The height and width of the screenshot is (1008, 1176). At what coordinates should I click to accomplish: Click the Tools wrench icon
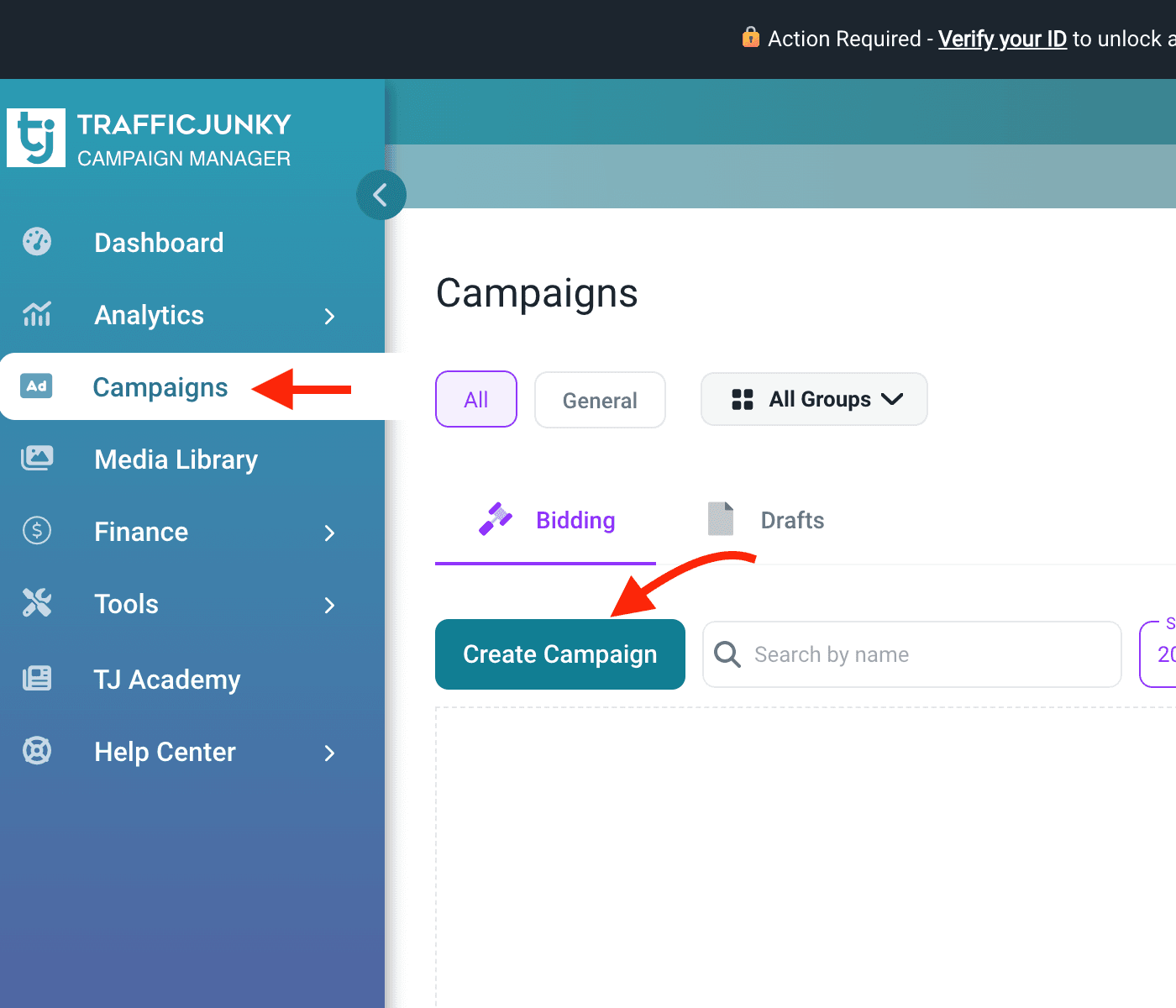pos(37,602)
